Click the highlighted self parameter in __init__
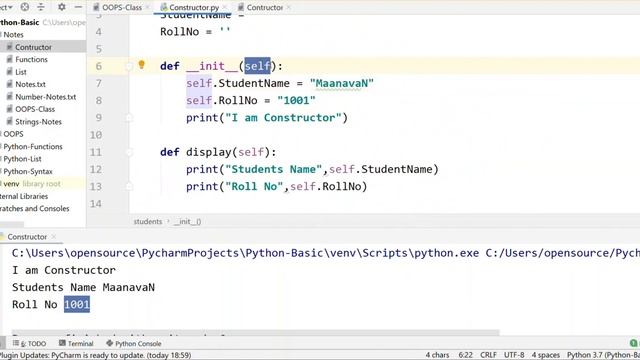The width and height of the screenshot is (640, 360). (x=258, y=66)
